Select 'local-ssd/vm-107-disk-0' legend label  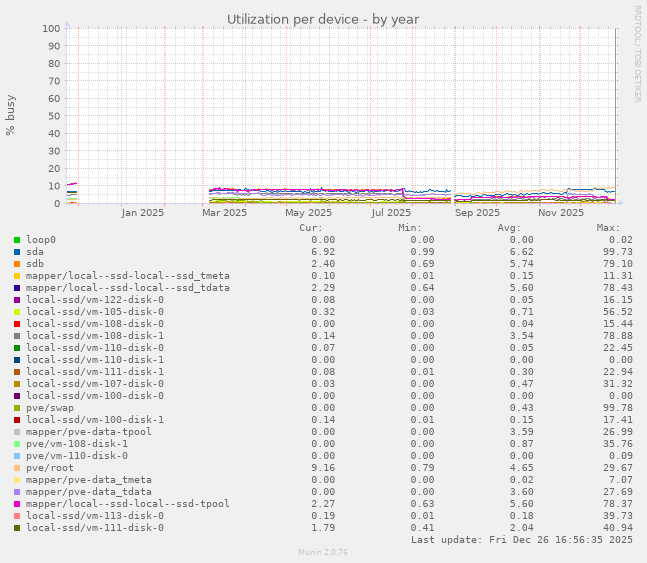click(x=95, y=383)
